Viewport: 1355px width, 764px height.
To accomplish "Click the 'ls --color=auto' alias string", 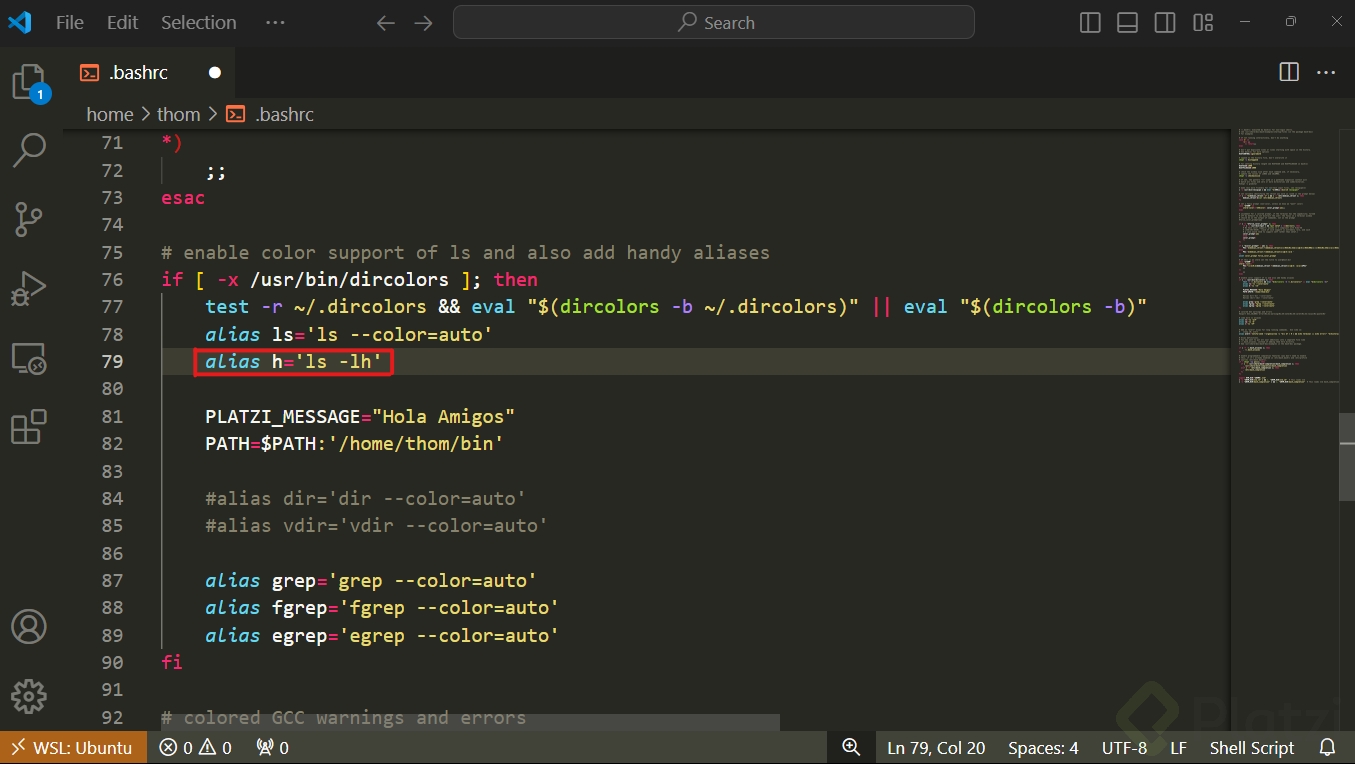I will [x=399, y=334].
